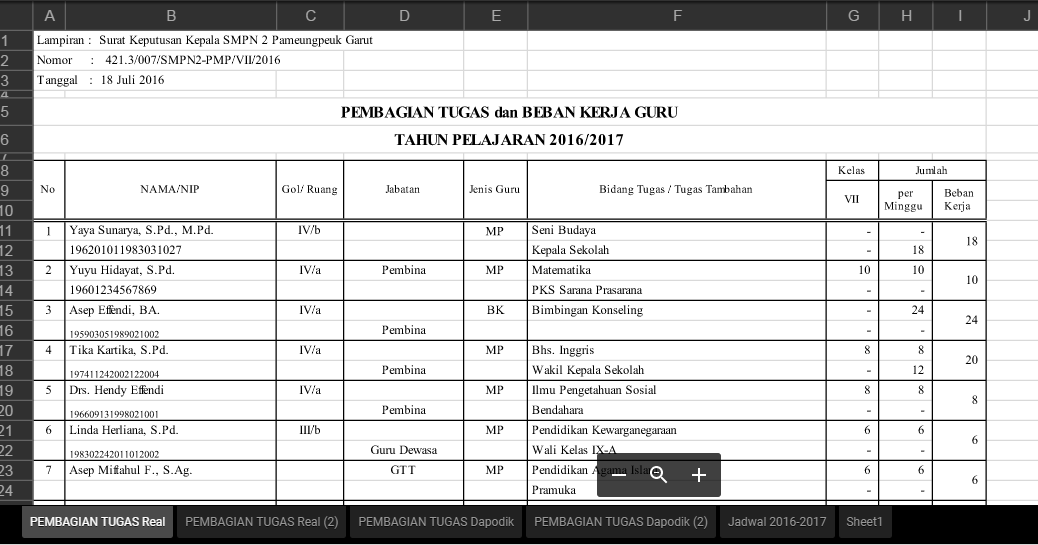Click the Guru Dewasa cell

point(404,450)
